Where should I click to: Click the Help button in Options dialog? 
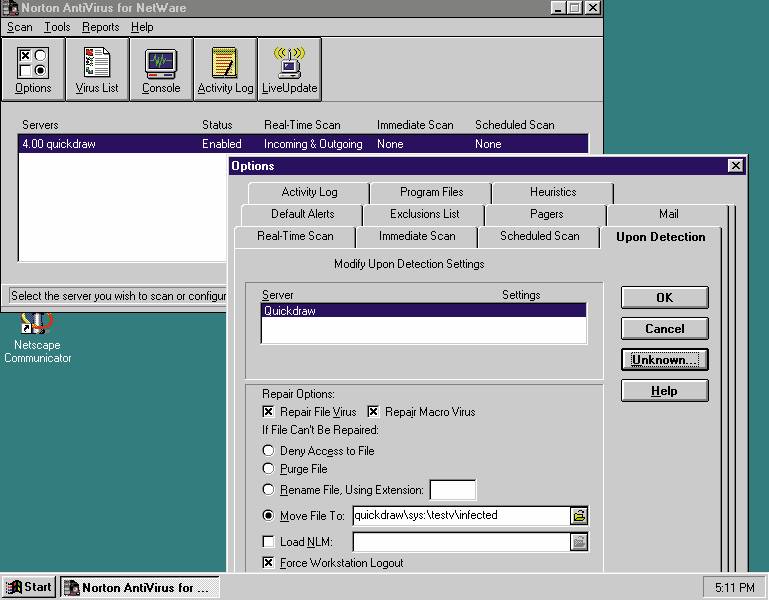click(665, 391)
